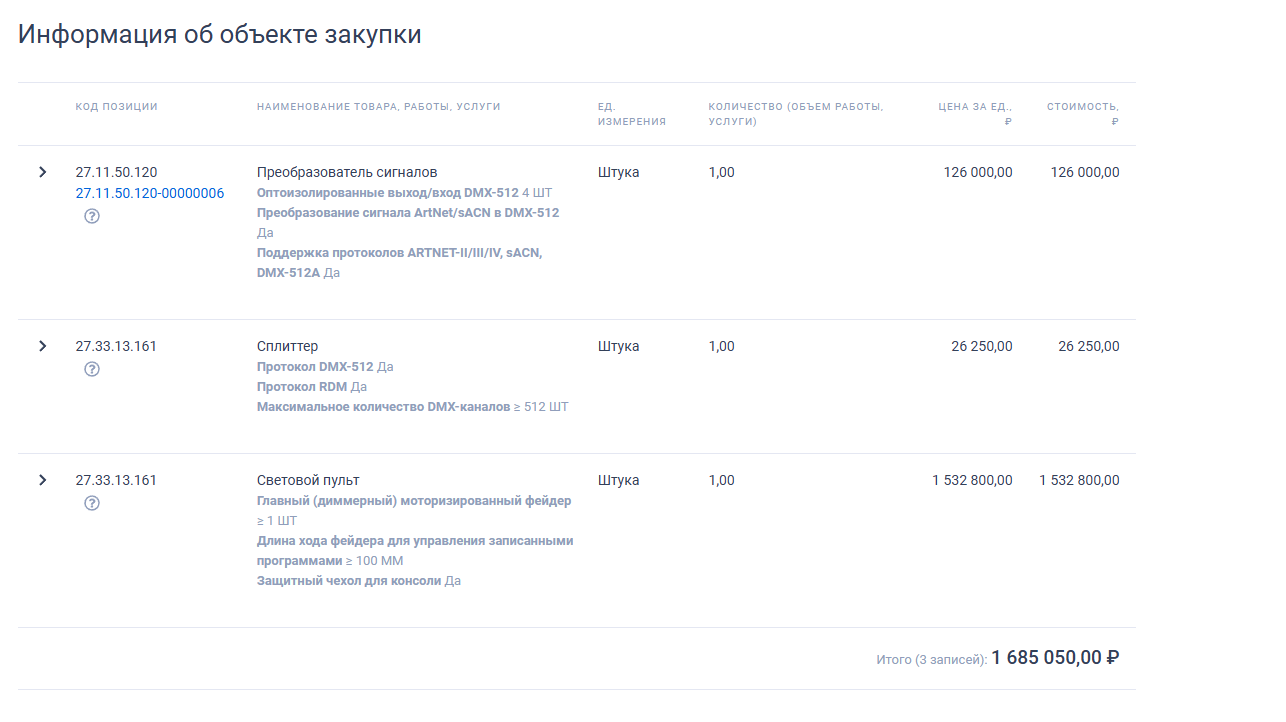The height and width of the screenshot is (722, 1286).
Task: Click Поддержка протоколов ARTNET-II/III/IV characteristic
Action: (x=400, y=263)
